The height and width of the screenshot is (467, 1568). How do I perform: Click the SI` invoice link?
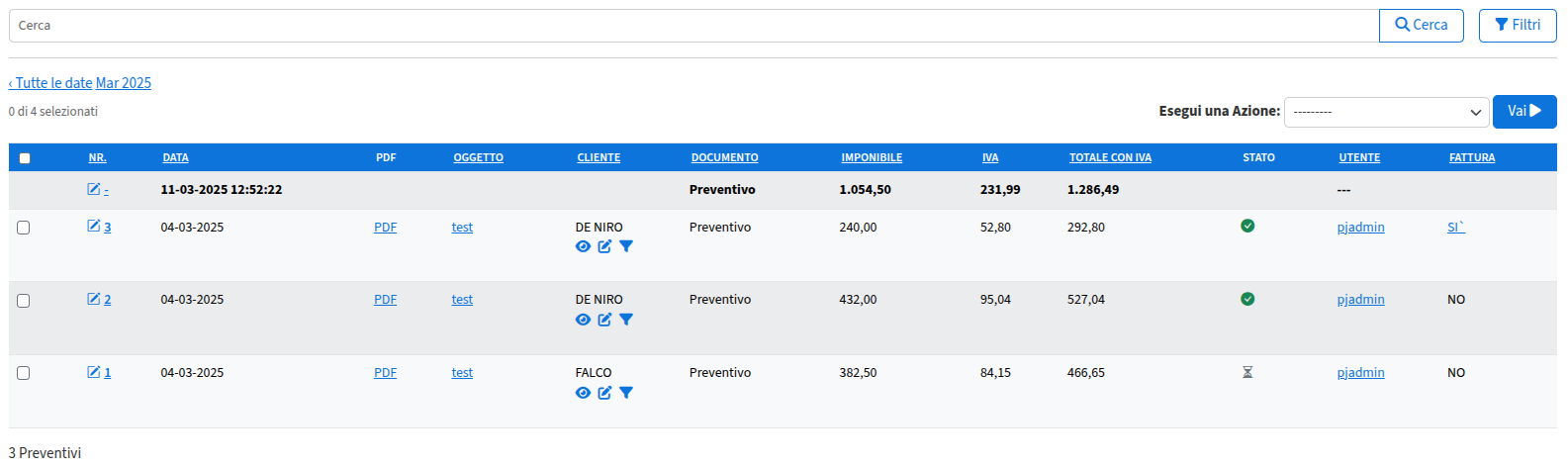point(1455,227)
